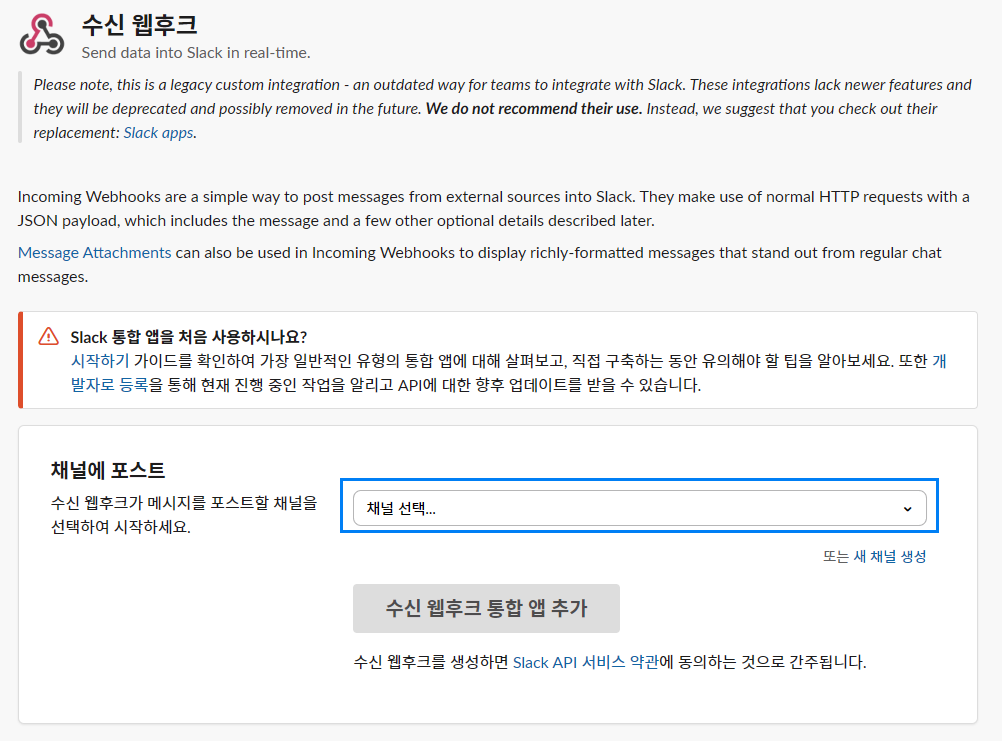This screenshot has width=1002, height=741.
Task: Click the 채널에 포스트 heading
Action: click(x=108, y=470)
